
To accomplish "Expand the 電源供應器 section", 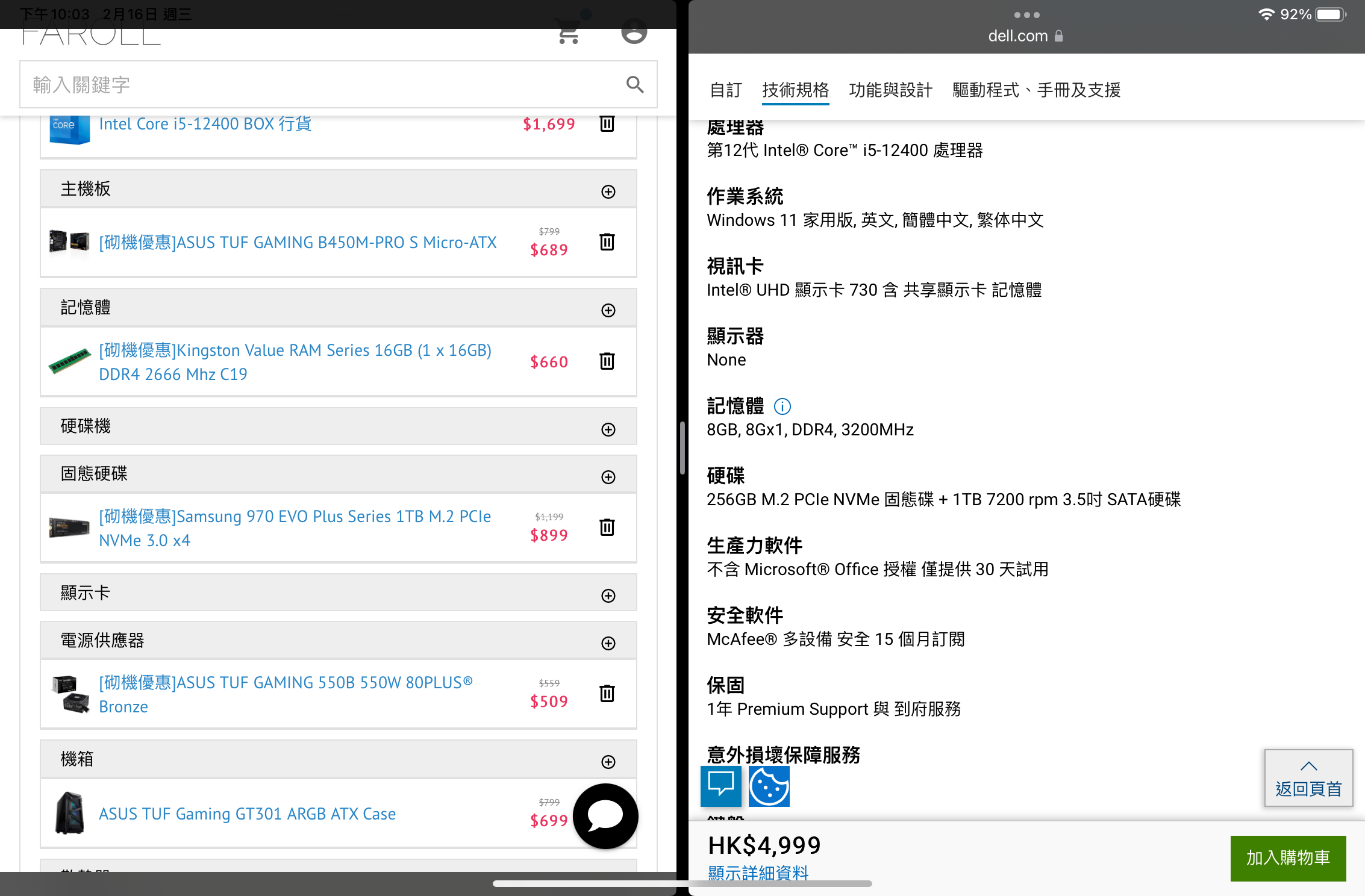I will click(608, 643).
